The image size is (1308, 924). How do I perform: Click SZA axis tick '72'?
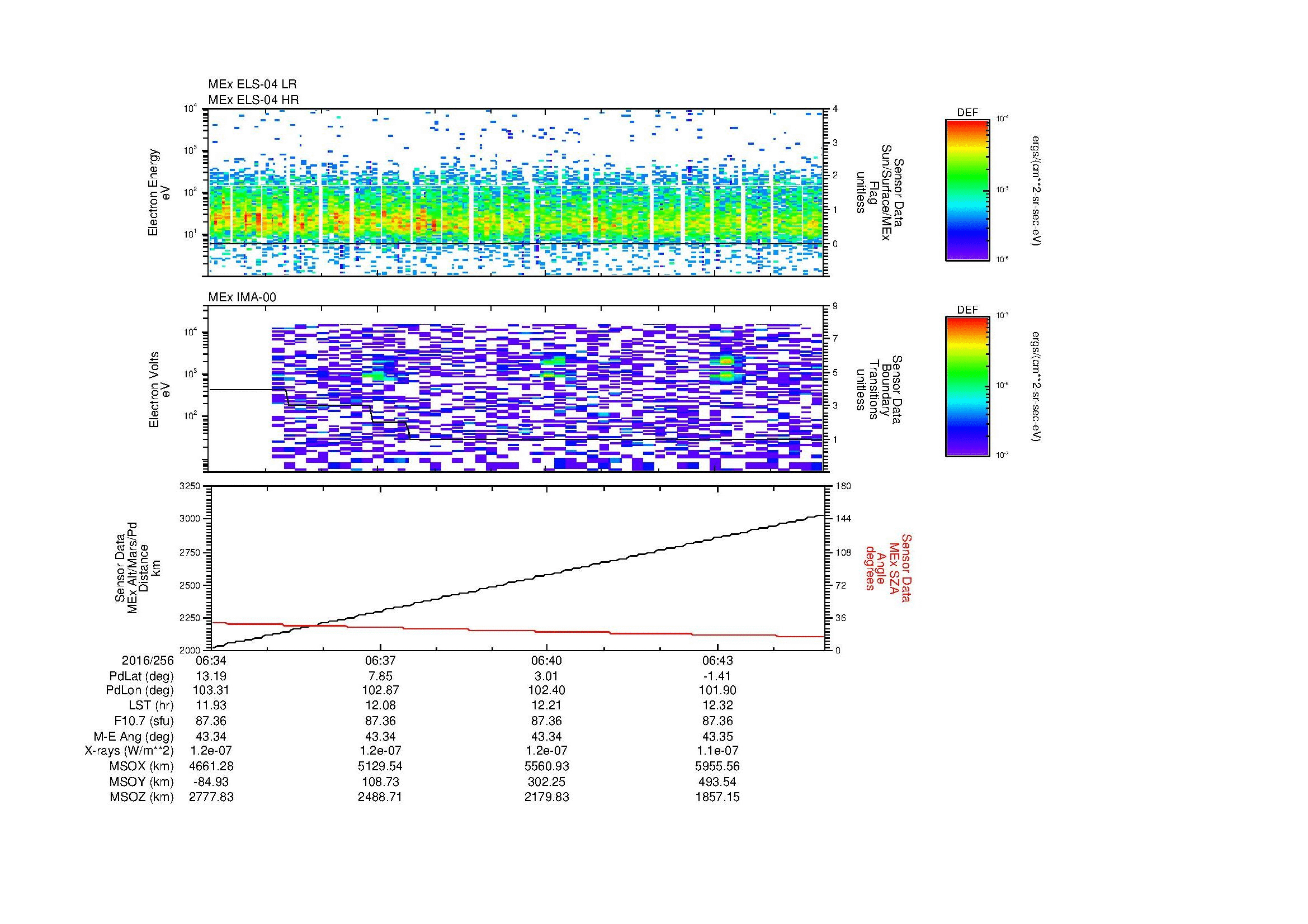coord(840,585)
